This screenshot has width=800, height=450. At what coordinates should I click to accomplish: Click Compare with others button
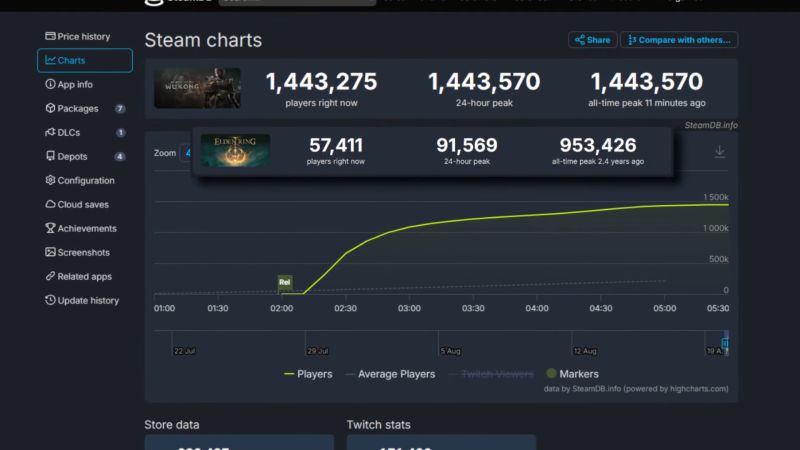point(679,40)
